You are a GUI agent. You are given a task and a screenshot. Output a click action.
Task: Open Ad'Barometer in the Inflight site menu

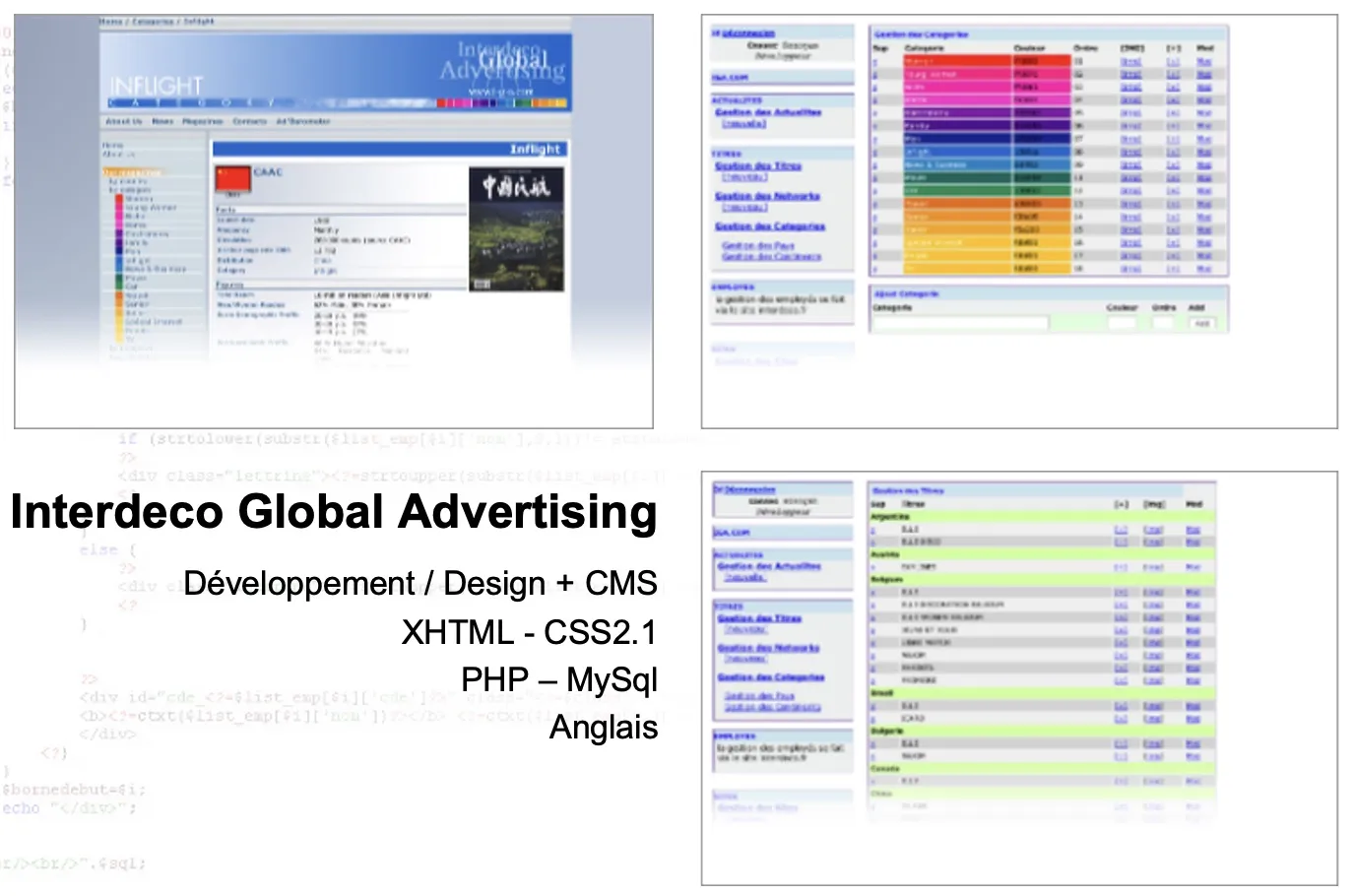point(303,121)
